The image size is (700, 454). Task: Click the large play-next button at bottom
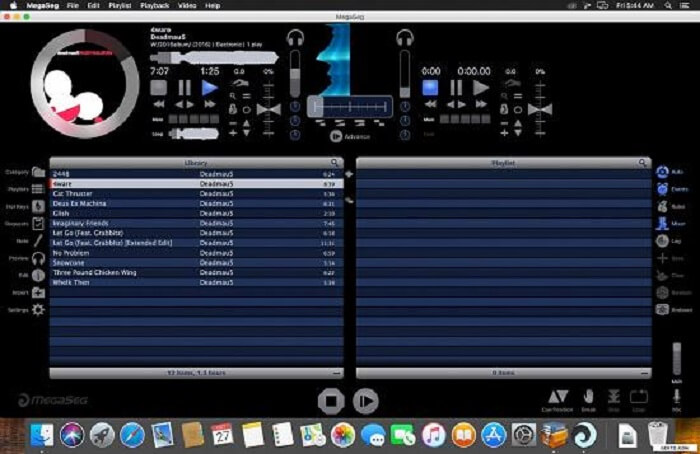[x=366, y=401]
